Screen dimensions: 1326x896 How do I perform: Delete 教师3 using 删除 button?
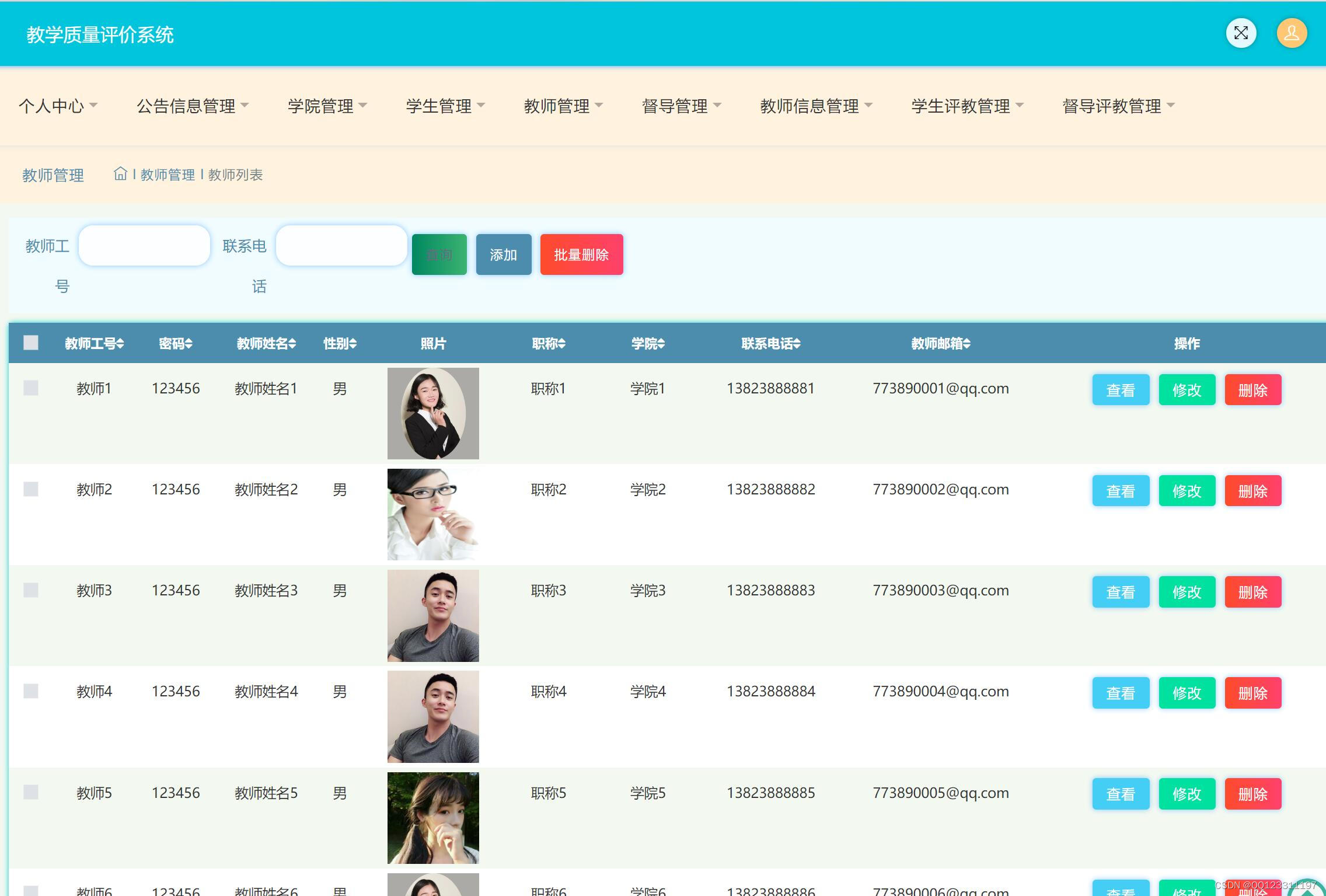pyautogui.click(x=1253, y=591)
